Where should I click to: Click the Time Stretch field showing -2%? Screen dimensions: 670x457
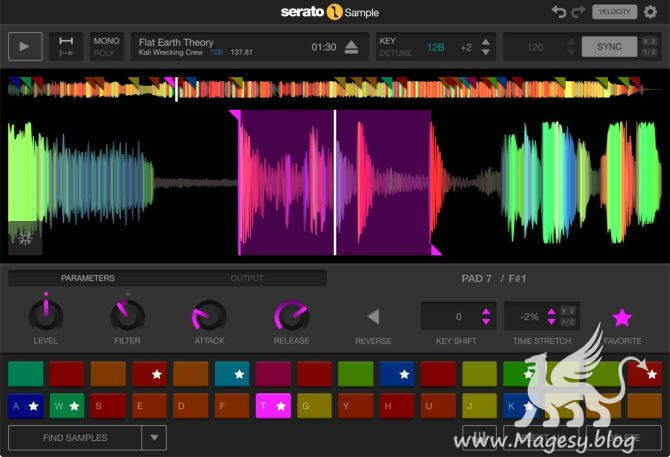click(529, 316)
